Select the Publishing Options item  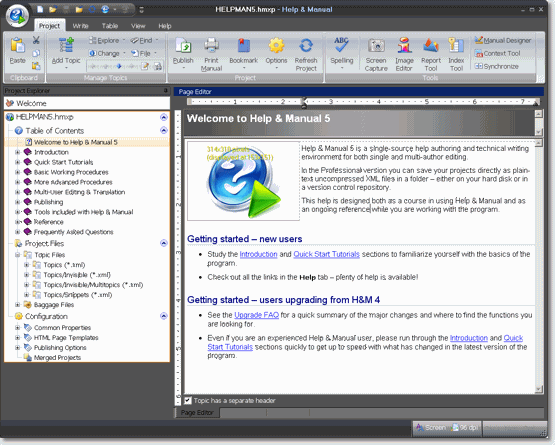point(60,348)
